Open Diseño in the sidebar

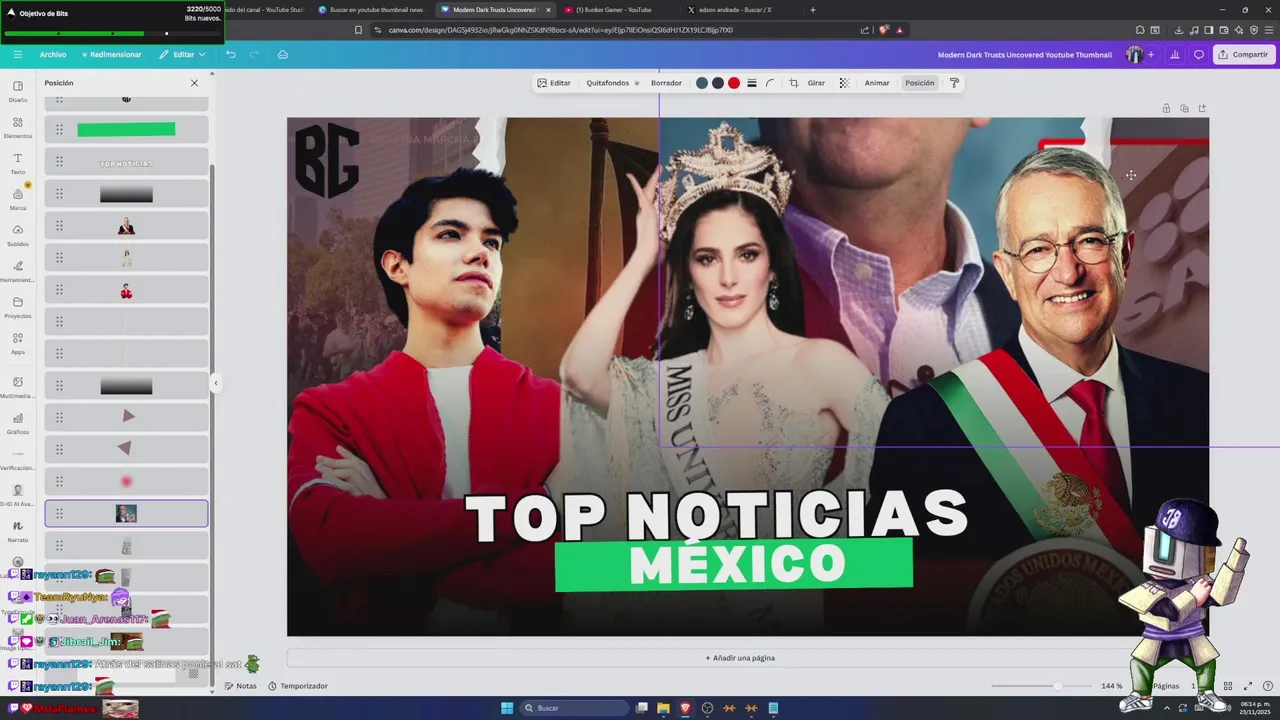(18, 91)
